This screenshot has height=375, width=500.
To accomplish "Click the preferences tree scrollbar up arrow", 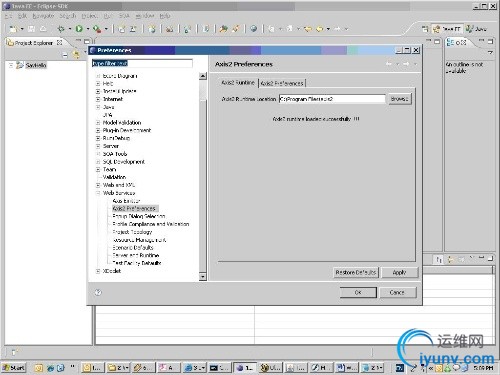I will [x=203, y=76].
